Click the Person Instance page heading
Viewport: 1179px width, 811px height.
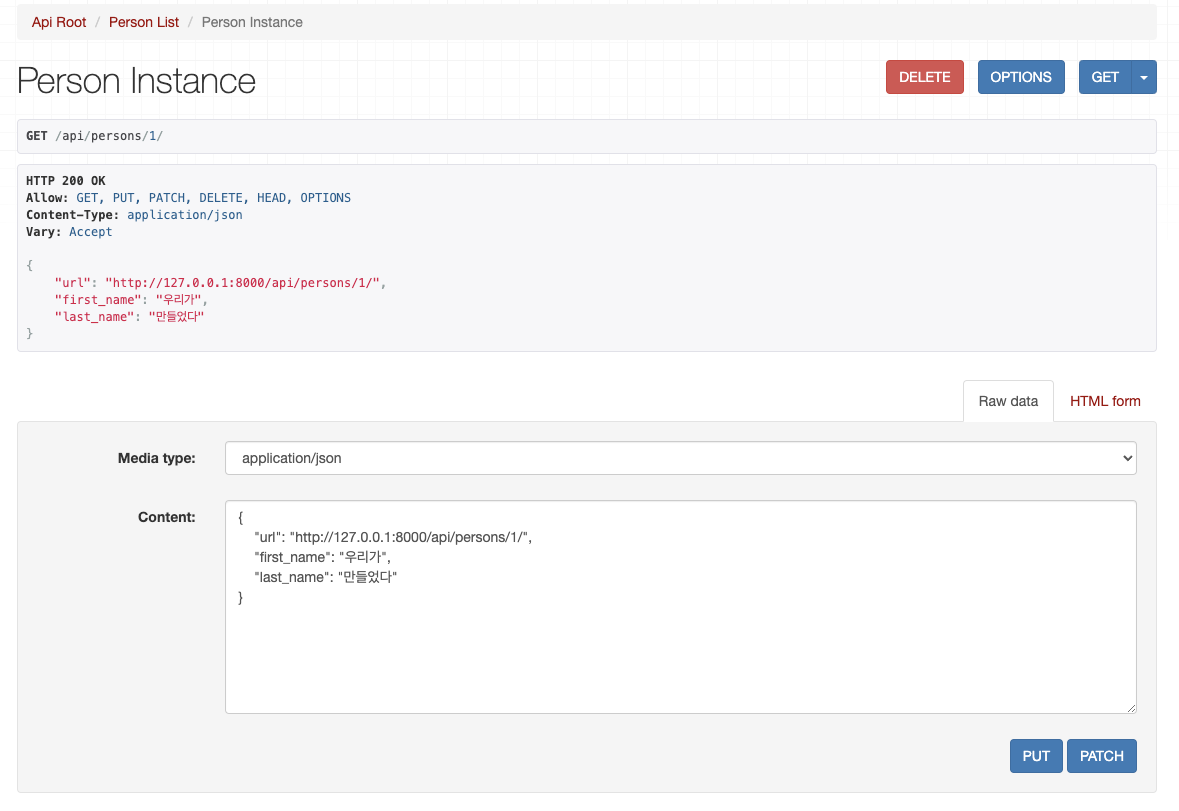coord(136,80)
